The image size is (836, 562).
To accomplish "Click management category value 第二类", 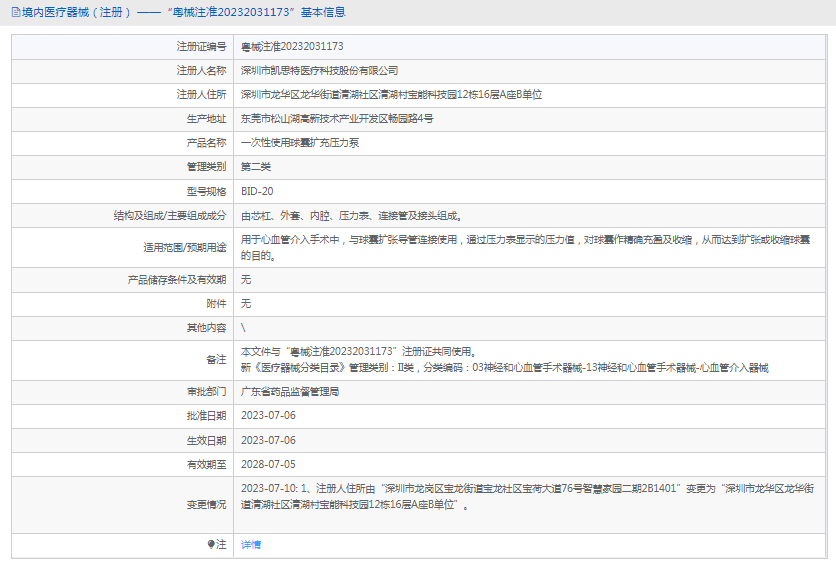I will click(256, 167).
